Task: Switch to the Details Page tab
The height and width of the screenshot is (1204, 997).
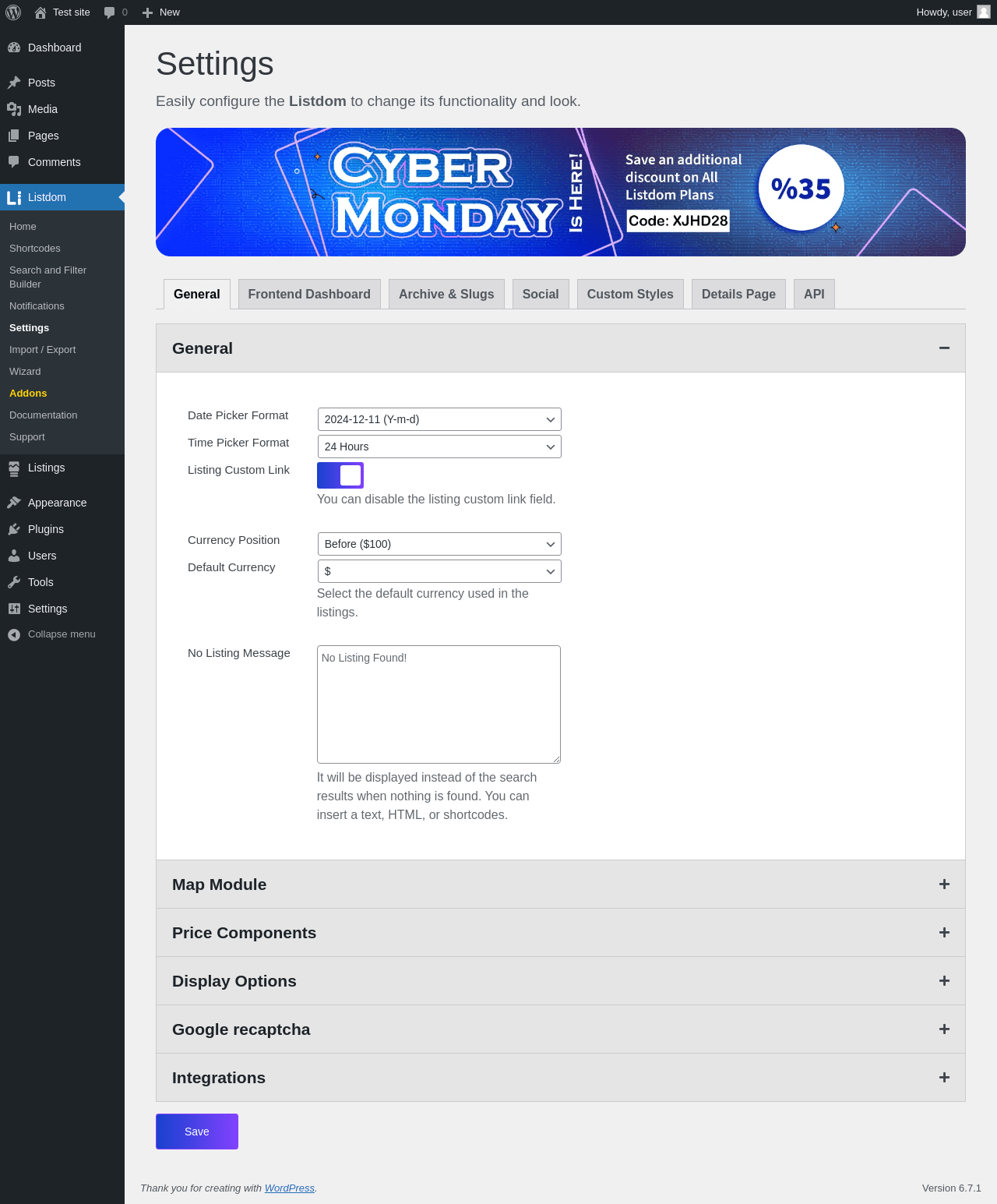Action: click(x=738, y=294)
